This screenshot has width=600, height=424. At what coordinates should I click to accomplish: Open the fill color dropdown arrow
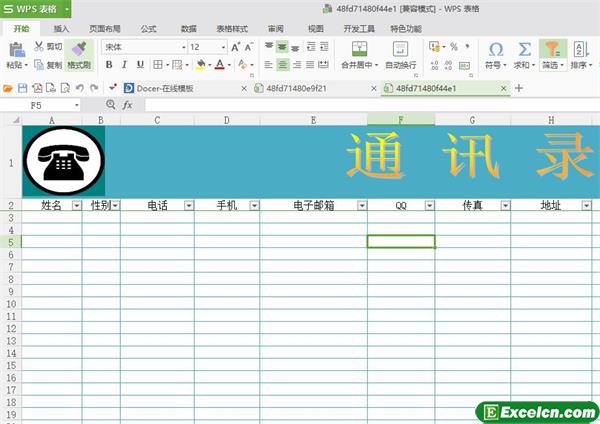(x=209, y=65)
